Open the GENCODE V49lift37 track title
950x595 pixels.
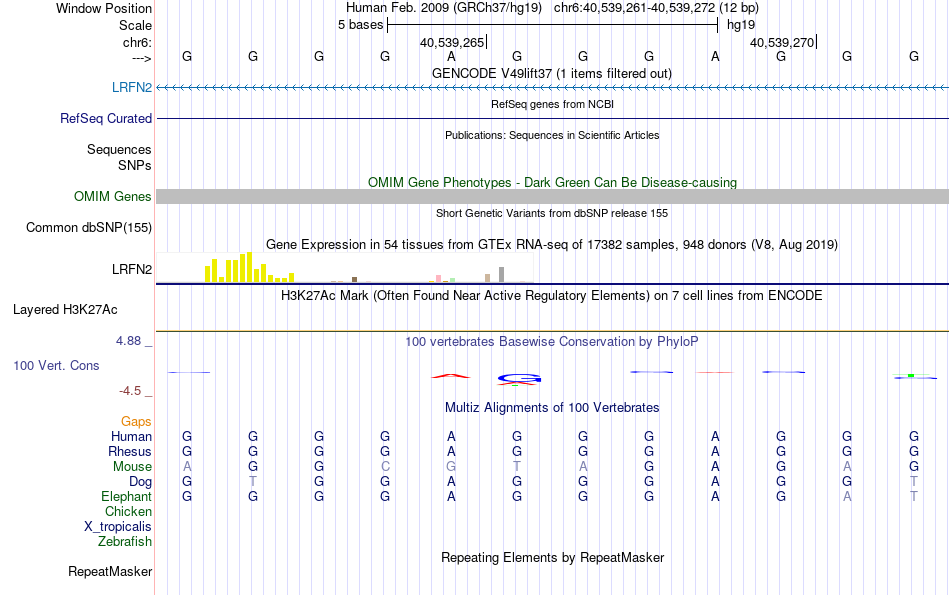pyautogui.click(x=551, y=73)
